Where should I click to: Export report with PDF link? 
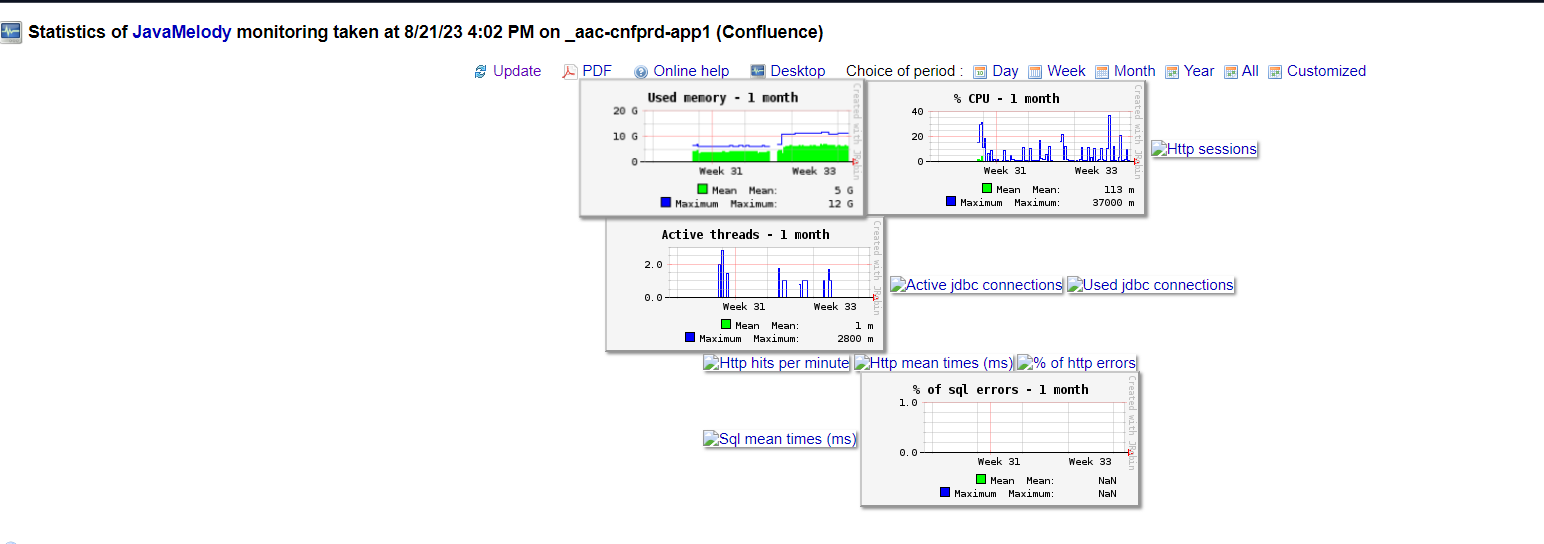pos(597,71)
